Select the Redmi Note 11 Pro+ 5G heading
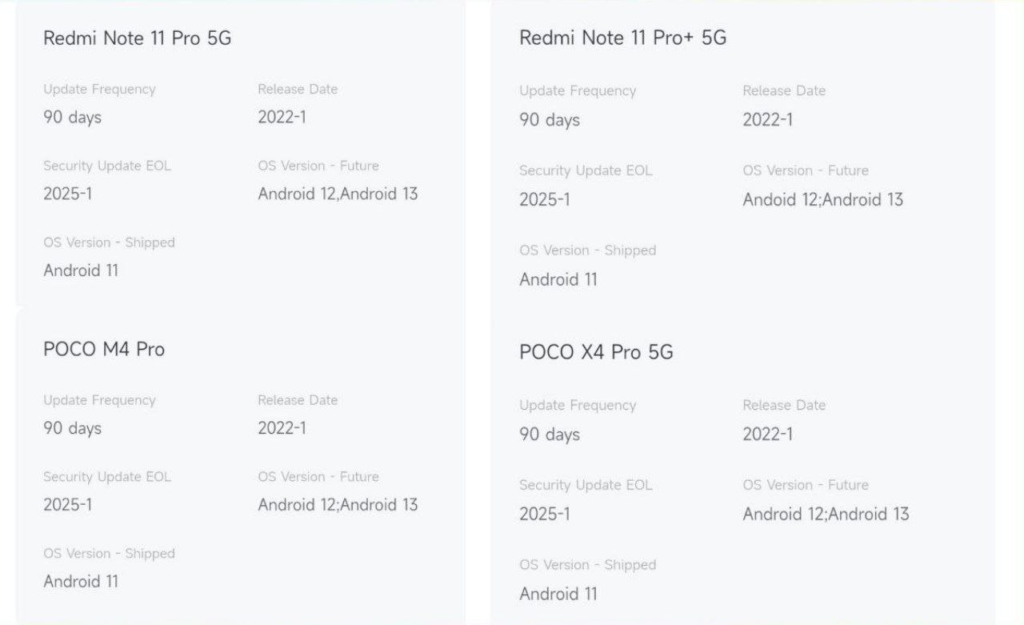The width and height of the screenshot is (1024, 625). click(x=622, y=38)
